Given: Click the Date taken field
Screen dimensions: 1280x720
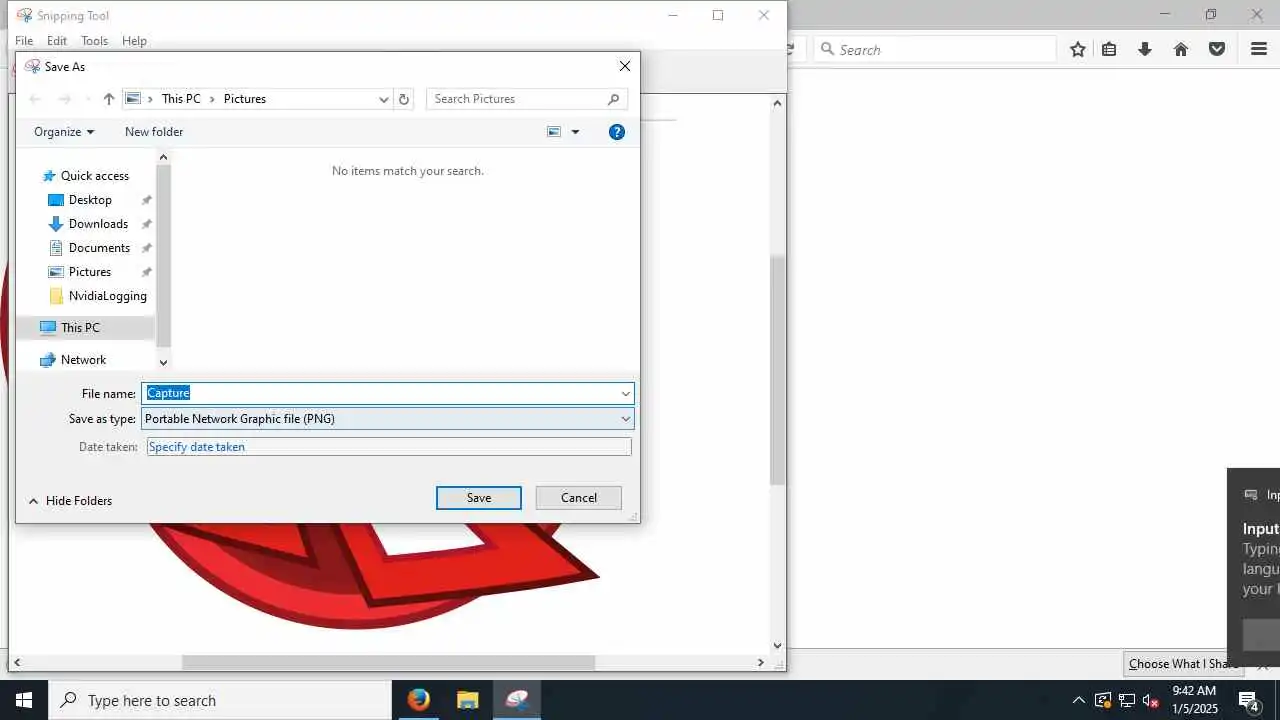Looking at the screenshot, I should pyautogui.click(x=389, y=447).
